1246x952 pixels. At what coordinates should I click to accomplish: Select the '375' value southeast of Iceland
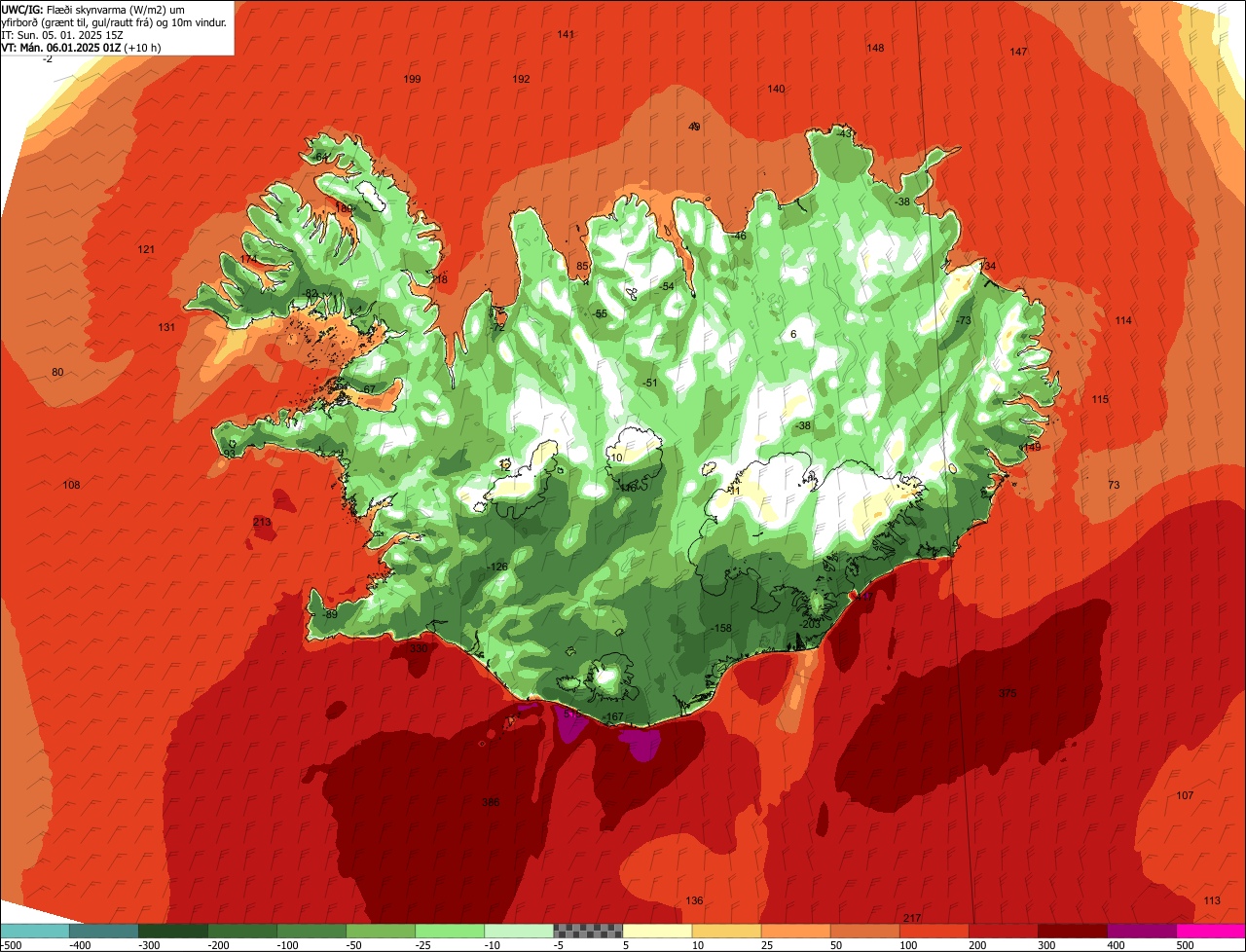pyautogui.click(x=1008, y=693)
